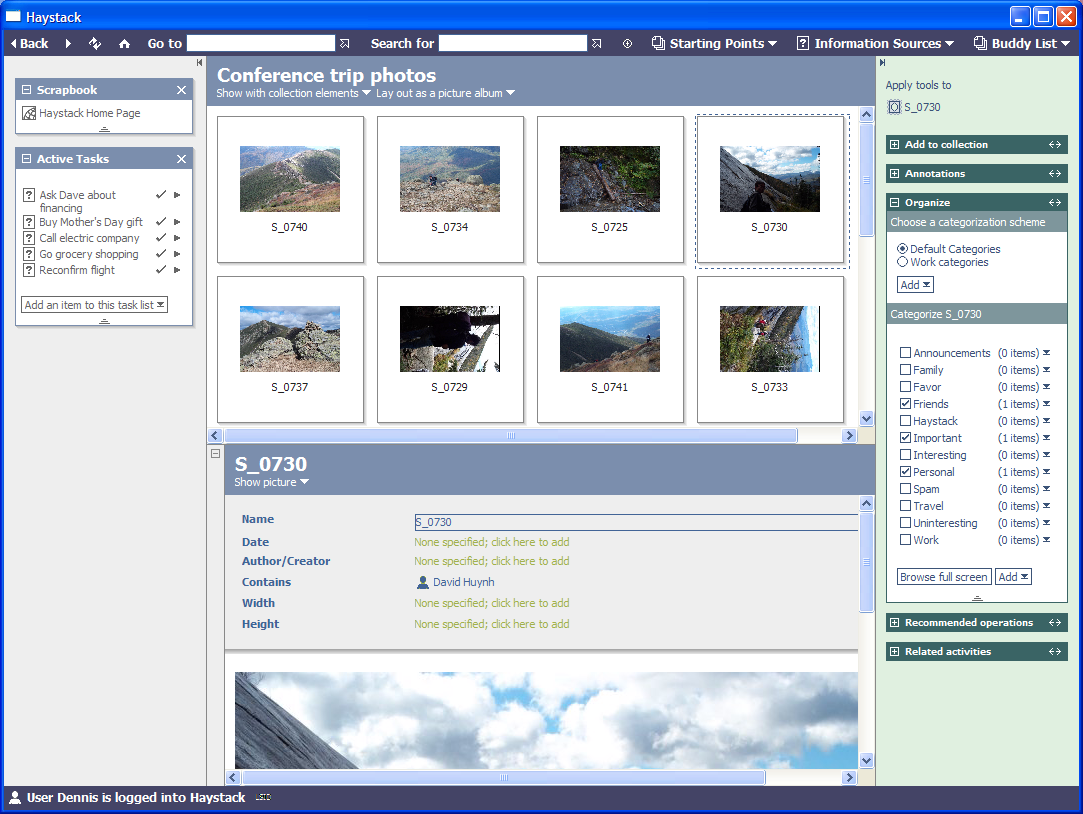Expand the Add to collection panel
The height and width of the screenshot is (814, 1083).
click(x=894, y=145)
